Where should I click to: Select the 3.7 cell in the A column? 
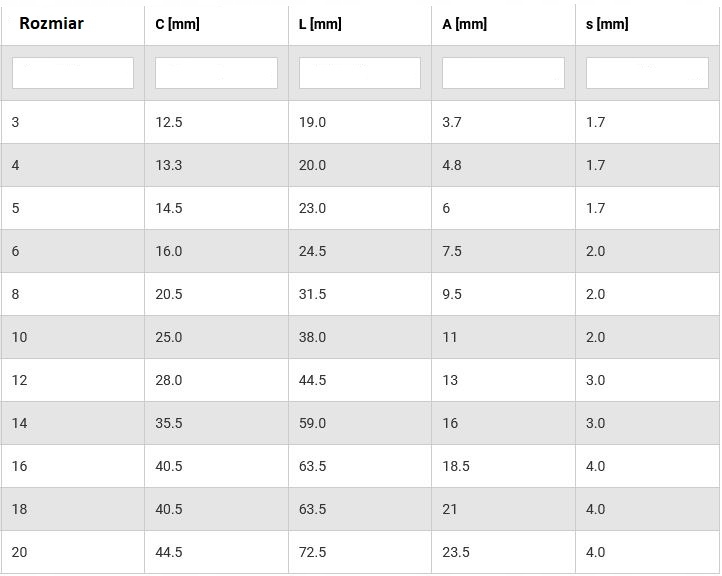point(452,122)
